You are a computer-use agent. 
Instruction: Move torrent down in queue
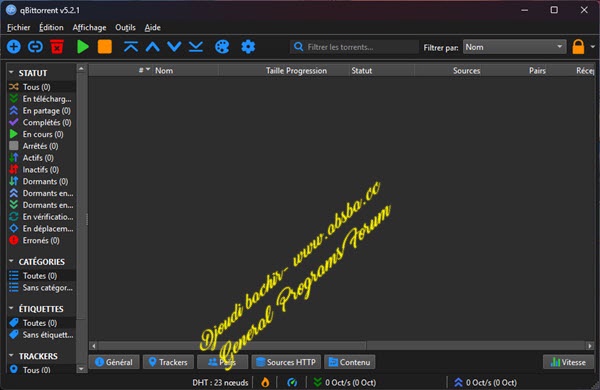(174, 47)
